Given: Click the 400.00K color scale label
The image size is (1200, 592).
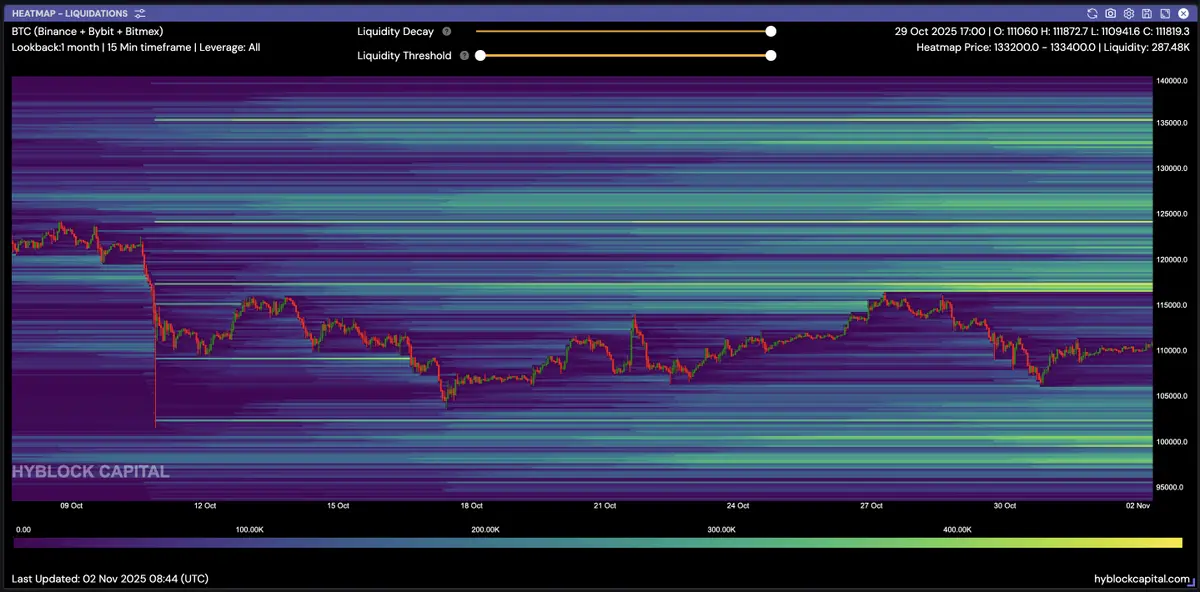Looking at the screenshot, I should 955,529.
